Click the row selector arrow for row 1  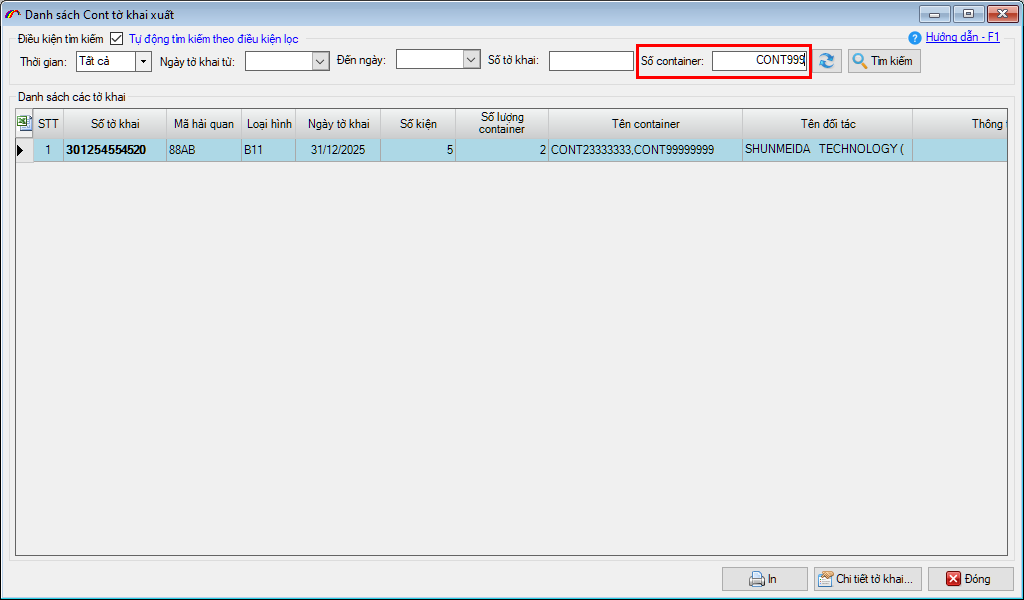tap(21, 150)
